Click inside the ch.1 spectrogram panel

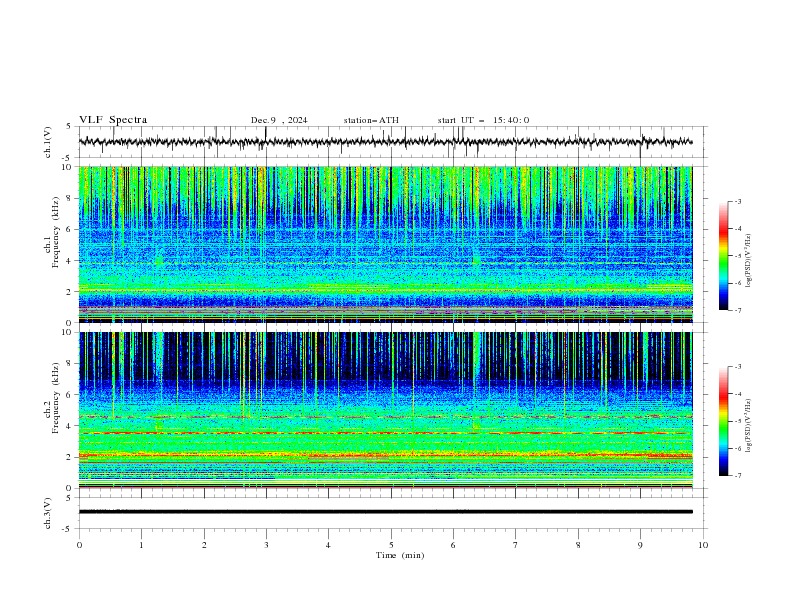tap(385, 244)
